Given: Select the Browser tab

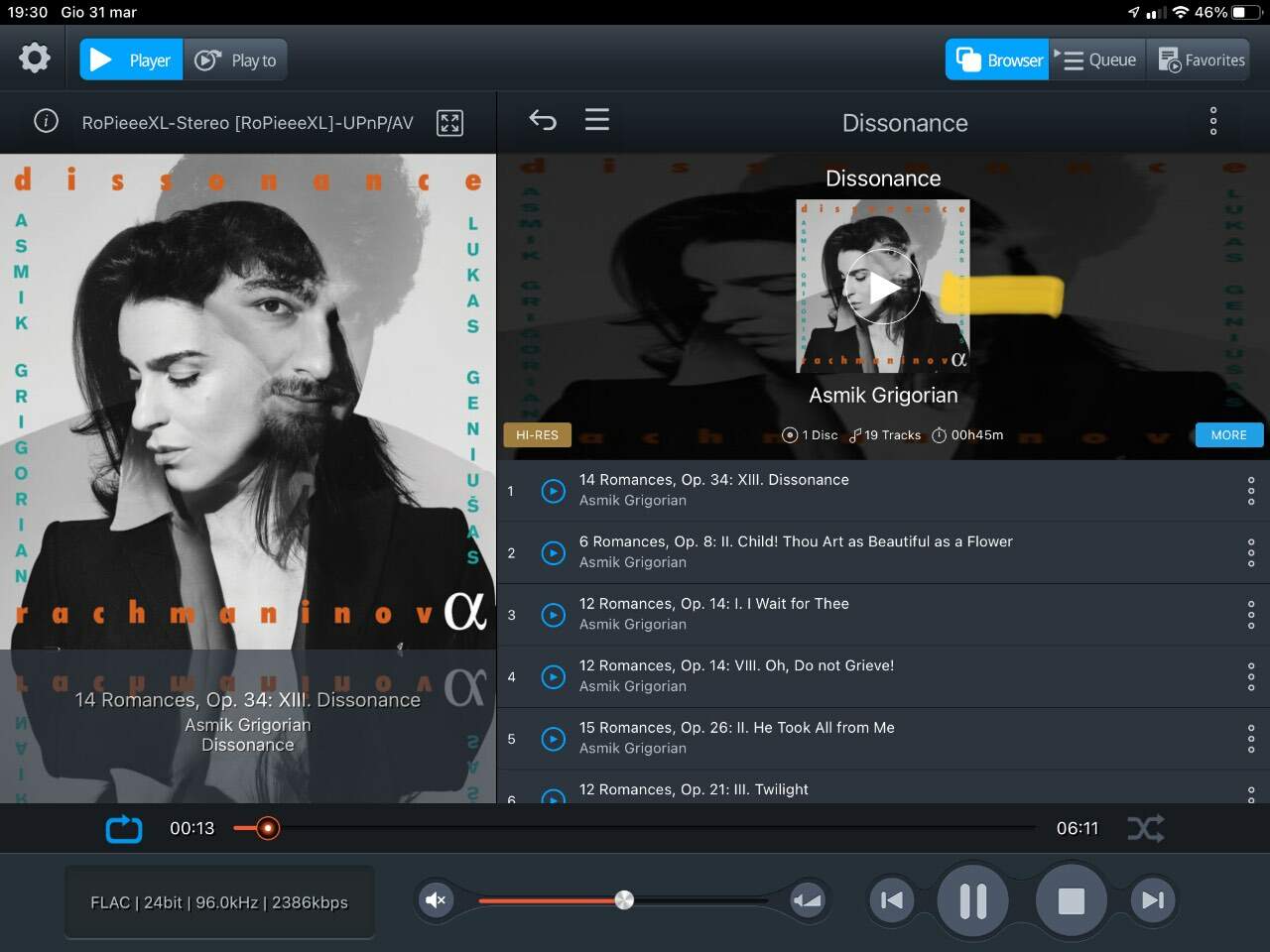Looking at the screenshot, I should pos(997,59).
